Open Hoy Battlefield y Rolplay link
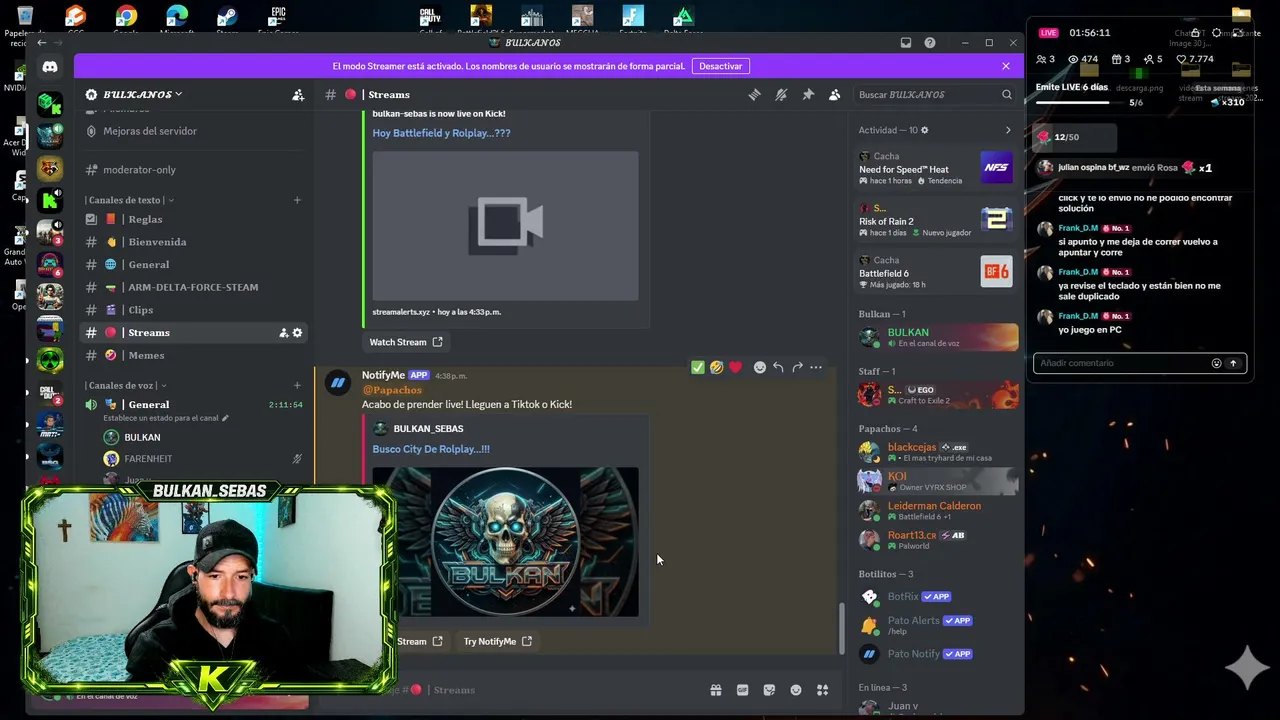The image size is (1280, 720). pyautogui.click(x=441, y=133)
